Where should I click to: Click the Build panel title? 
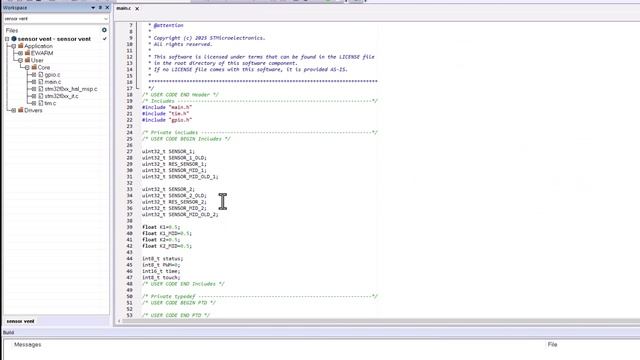tap(8, 333)
